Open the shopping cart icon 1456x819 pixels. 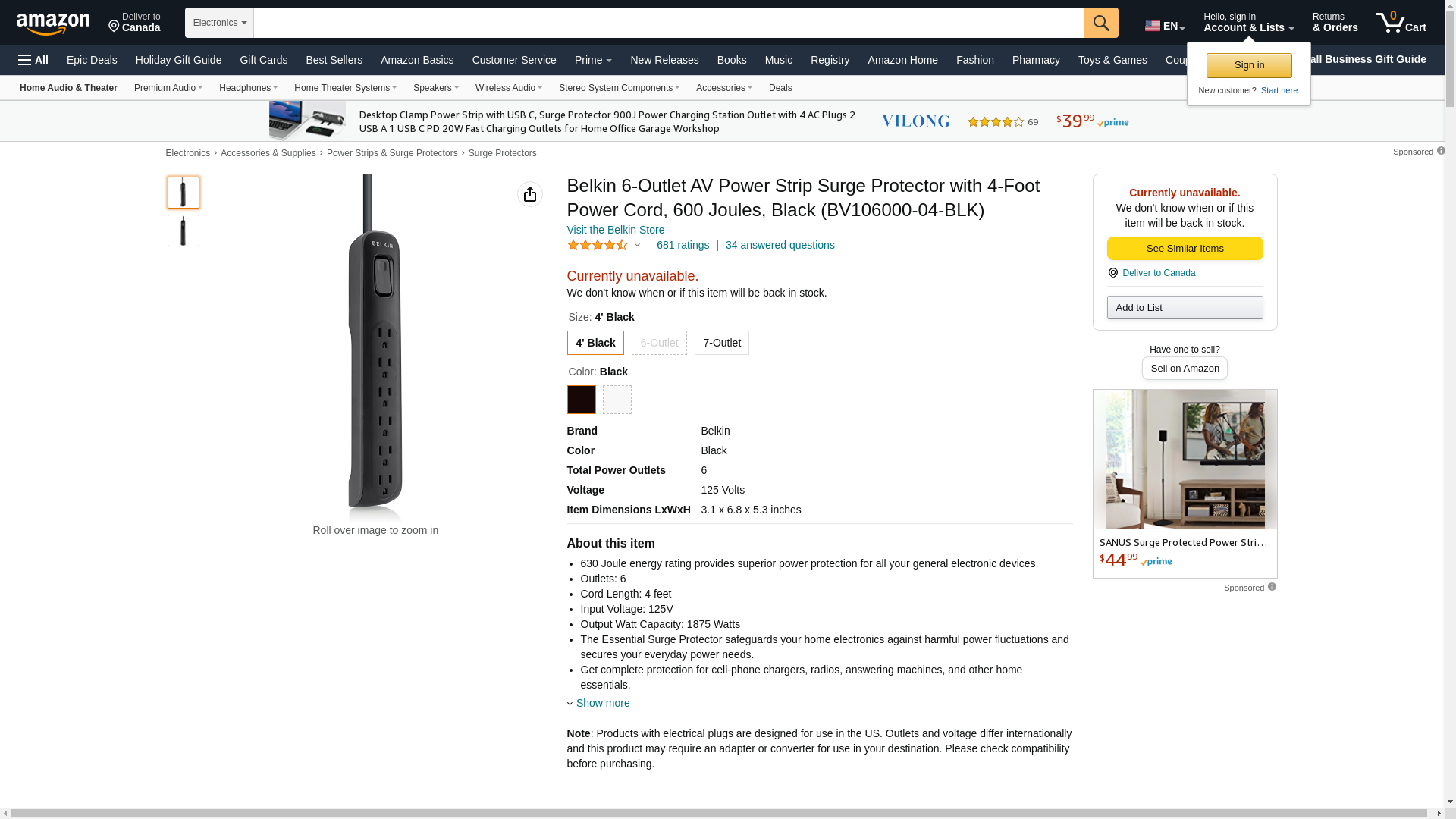point(1400,23)
